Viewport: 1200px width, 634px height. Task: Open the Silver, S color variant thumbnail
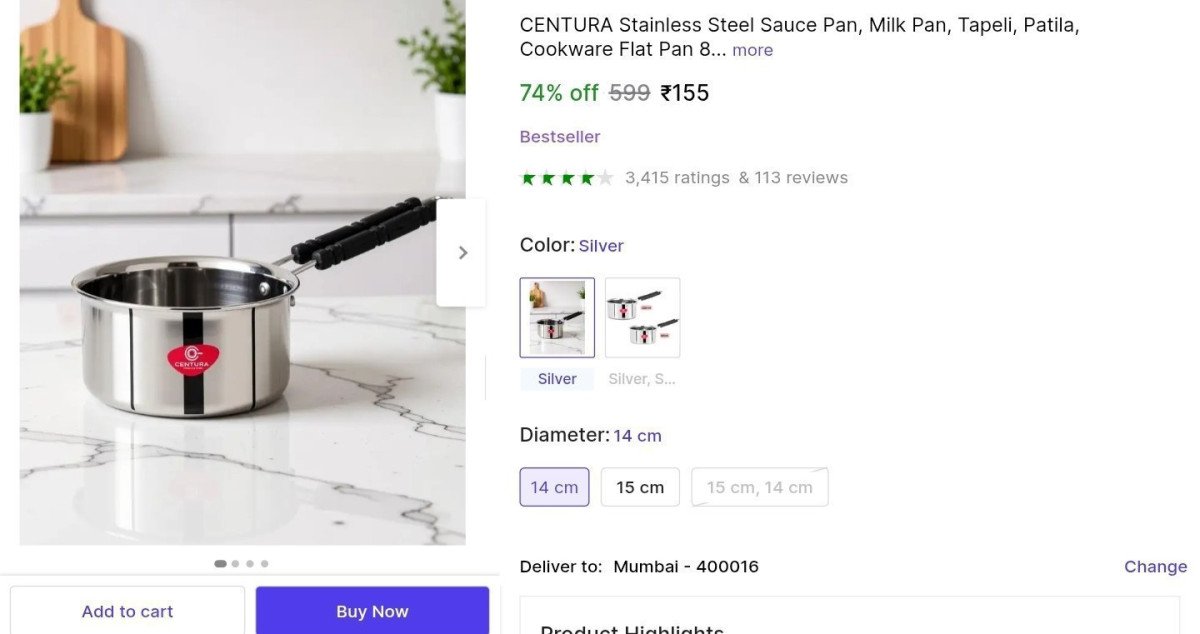(641, 317)
